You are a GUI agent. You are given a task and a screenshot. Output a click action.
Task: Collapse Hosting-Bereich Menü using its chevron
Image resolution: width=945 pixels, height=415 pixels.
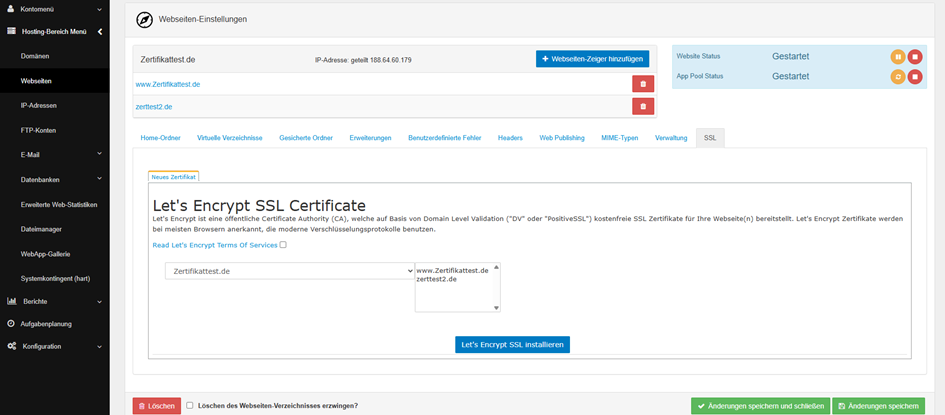pyautogui.click(x=100, y=31)
